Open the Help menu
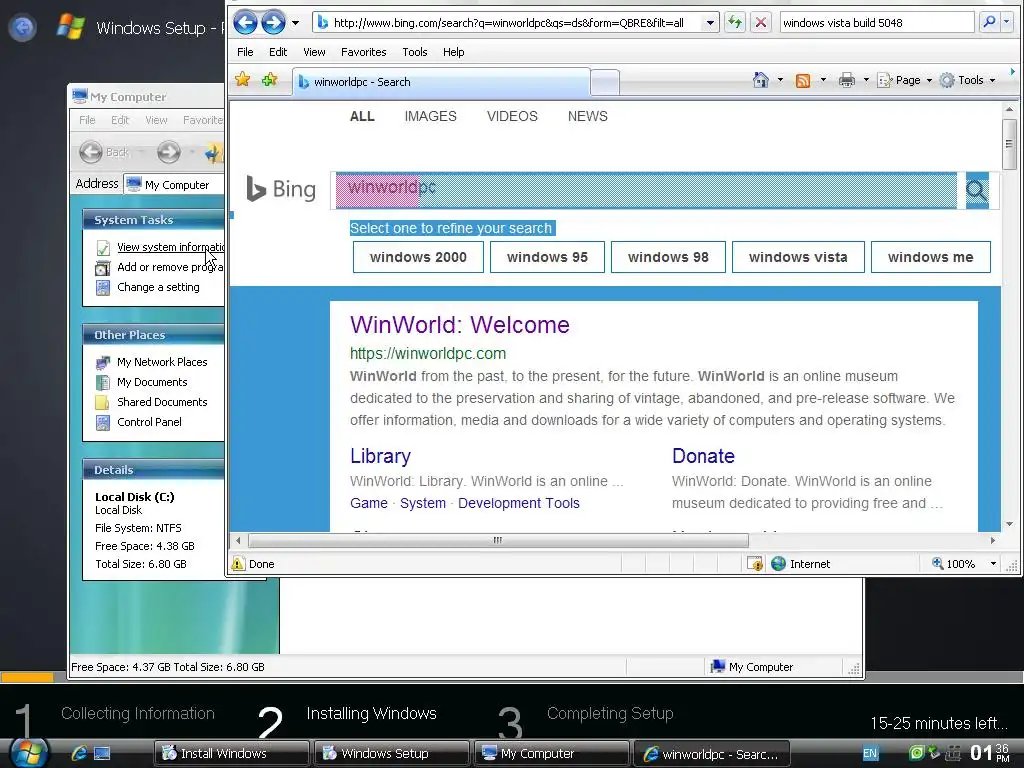Screen dimensions: 1024x768 tap(453, 52)
